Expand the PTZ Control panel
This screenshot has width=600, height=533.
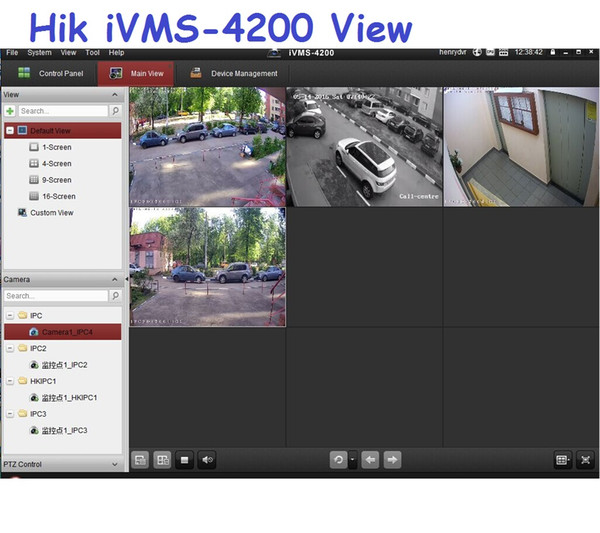click(x=114, y=464)
